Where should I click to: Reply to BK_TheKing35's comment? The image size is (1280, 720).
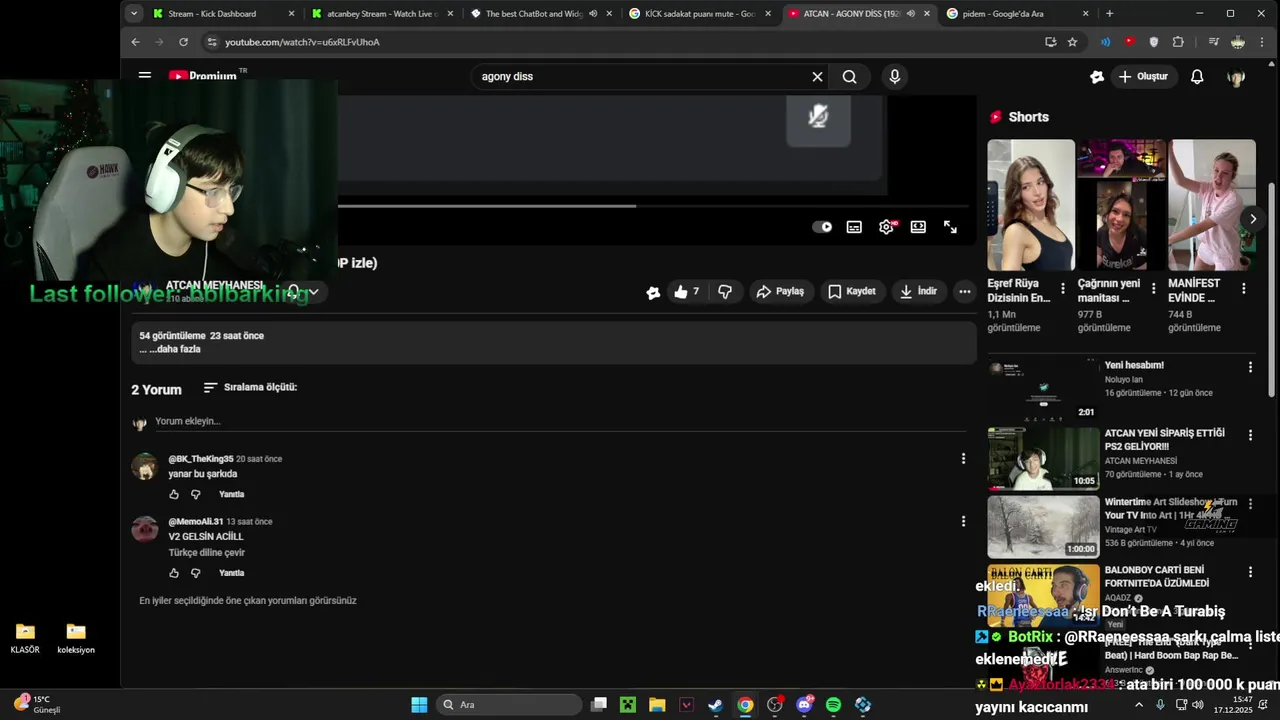coord(231,494)
